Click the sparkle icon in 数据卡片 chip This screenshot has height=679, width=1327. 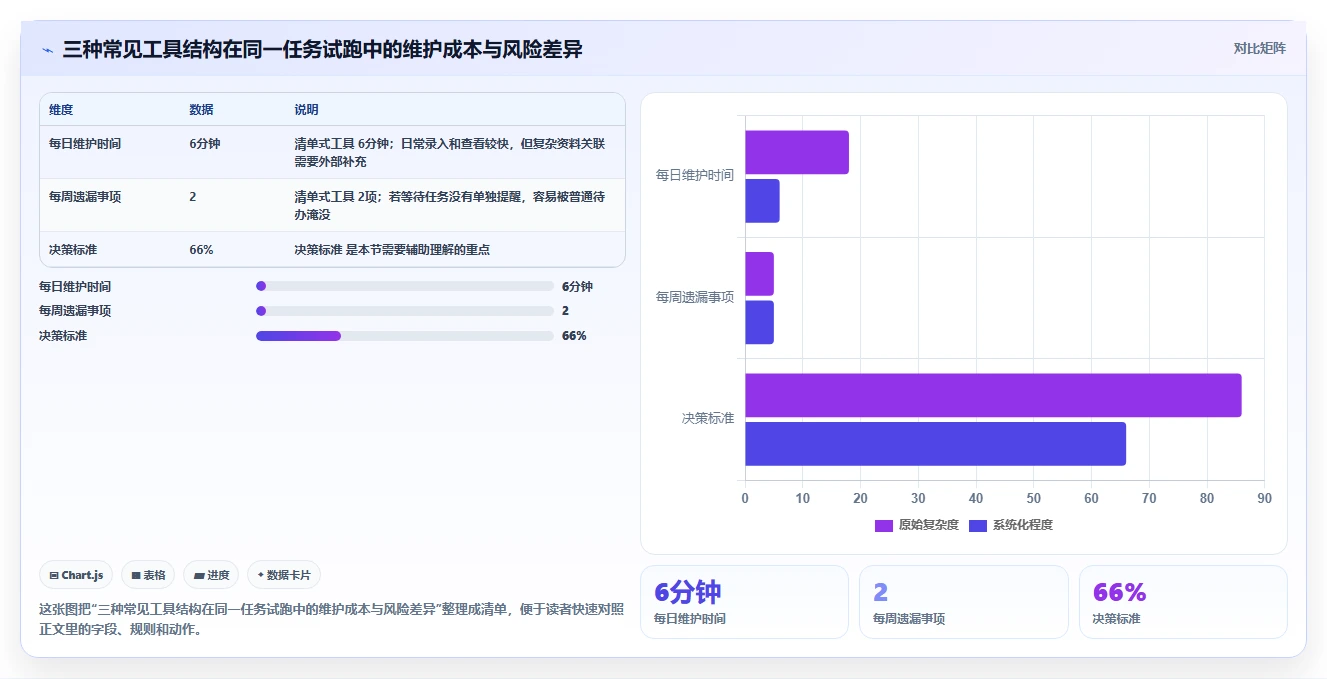pos(261,575)
